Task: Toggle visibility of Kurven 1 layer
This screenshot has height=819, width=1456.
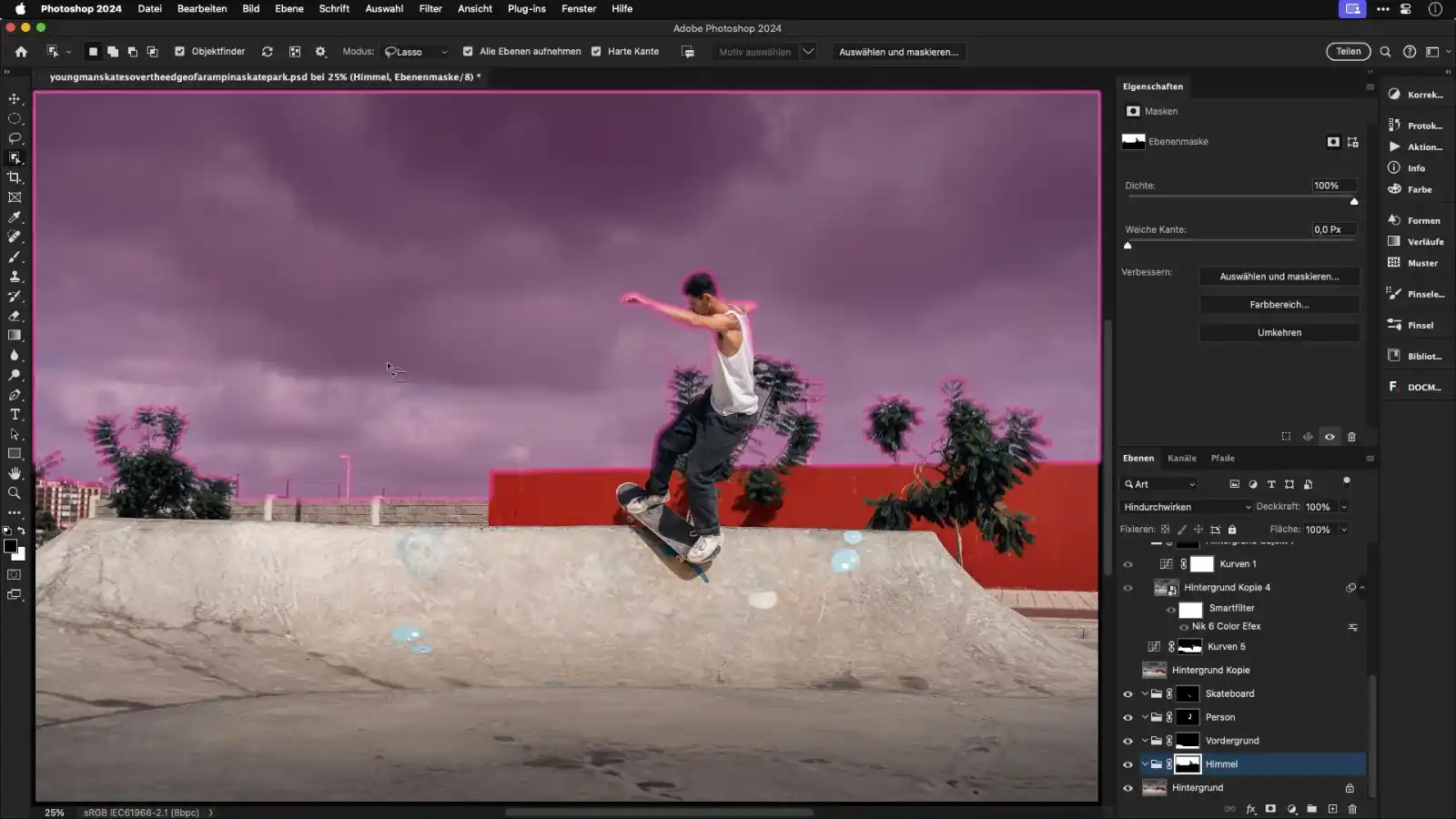Action: click(1127, 564)
